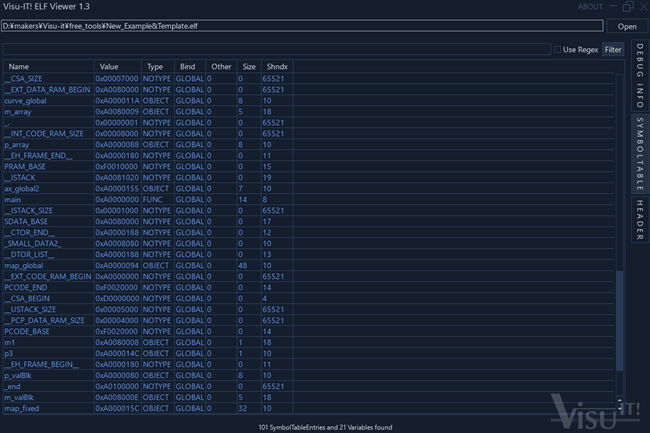
Task: Select the __ISTACK_SIZE row
Action: [308, 210]
